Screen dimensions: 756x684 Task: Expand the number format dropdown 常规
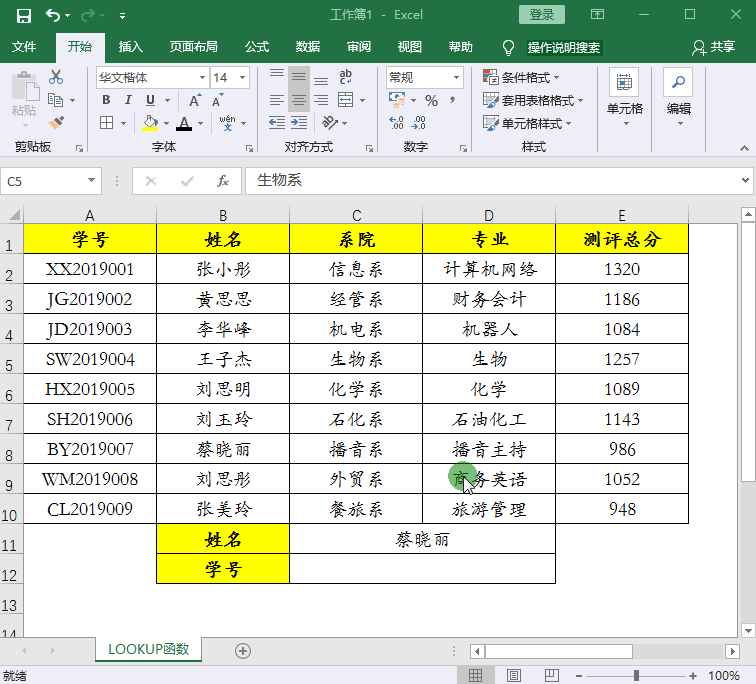click(x=456, y=78)
